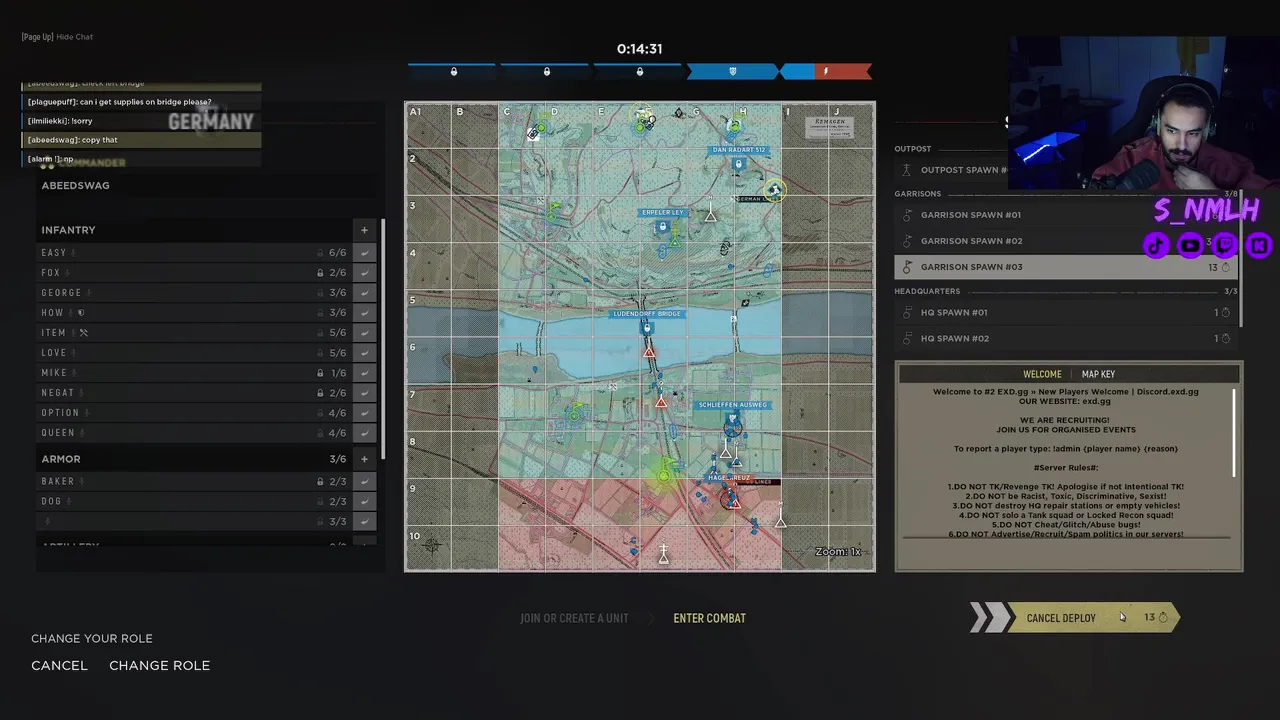Click the Ludendorff Bridge lock marker on map
The image size is (1280, 720).
(x=647, y=328)
